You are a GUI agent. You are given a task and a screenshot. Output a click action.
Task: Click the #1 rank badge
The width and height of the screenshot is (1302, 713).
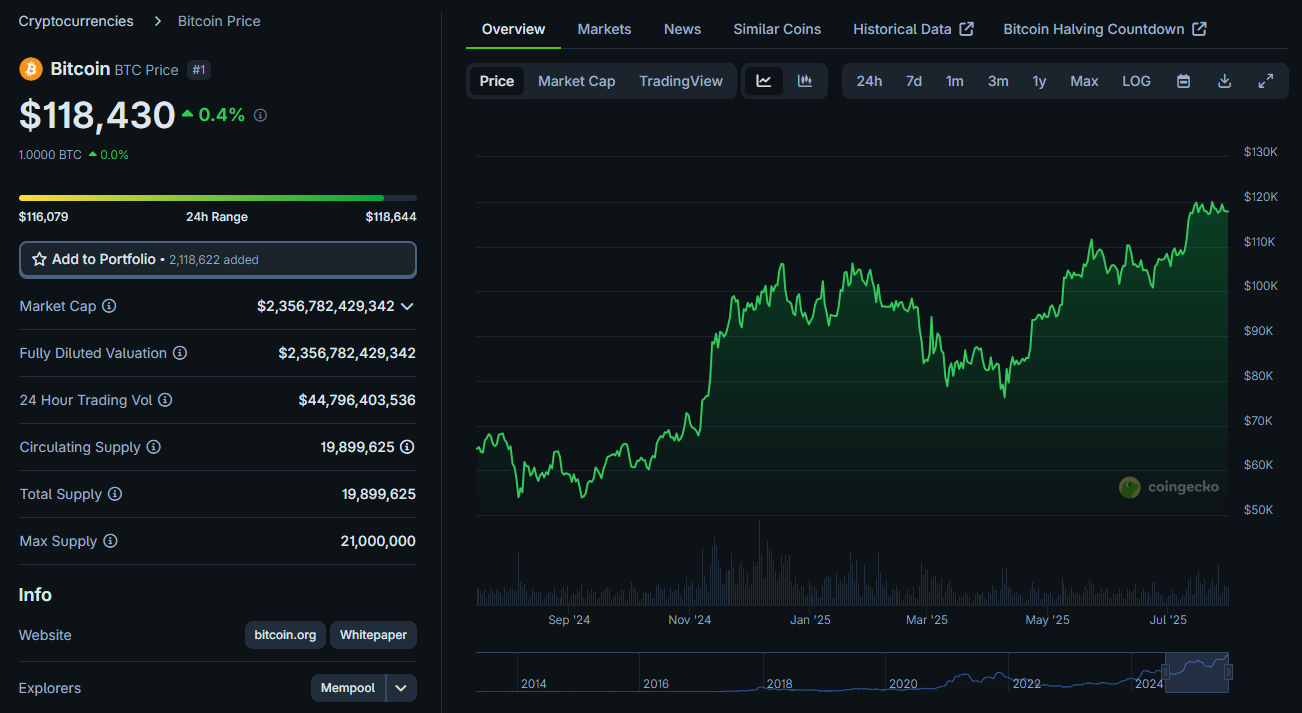pos(198,70)
